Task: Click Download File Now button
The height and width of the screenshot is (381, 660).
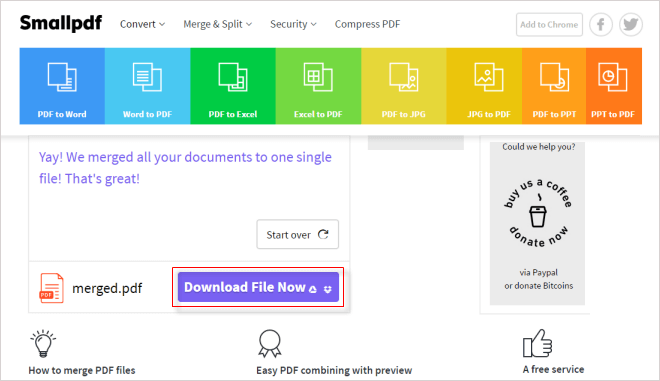Action: 258,287
